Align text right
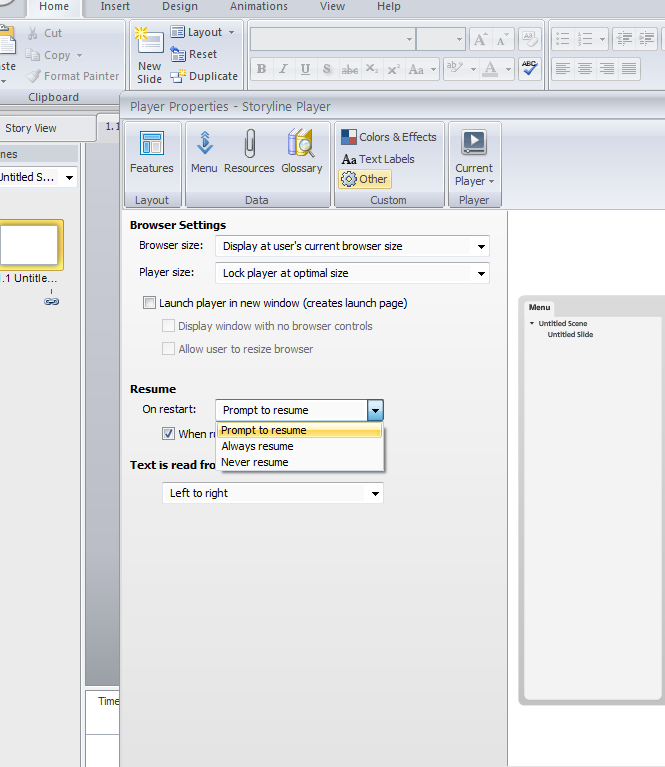Image resolution: width=665 pixels, height=767 pixels. click(607, 69)
